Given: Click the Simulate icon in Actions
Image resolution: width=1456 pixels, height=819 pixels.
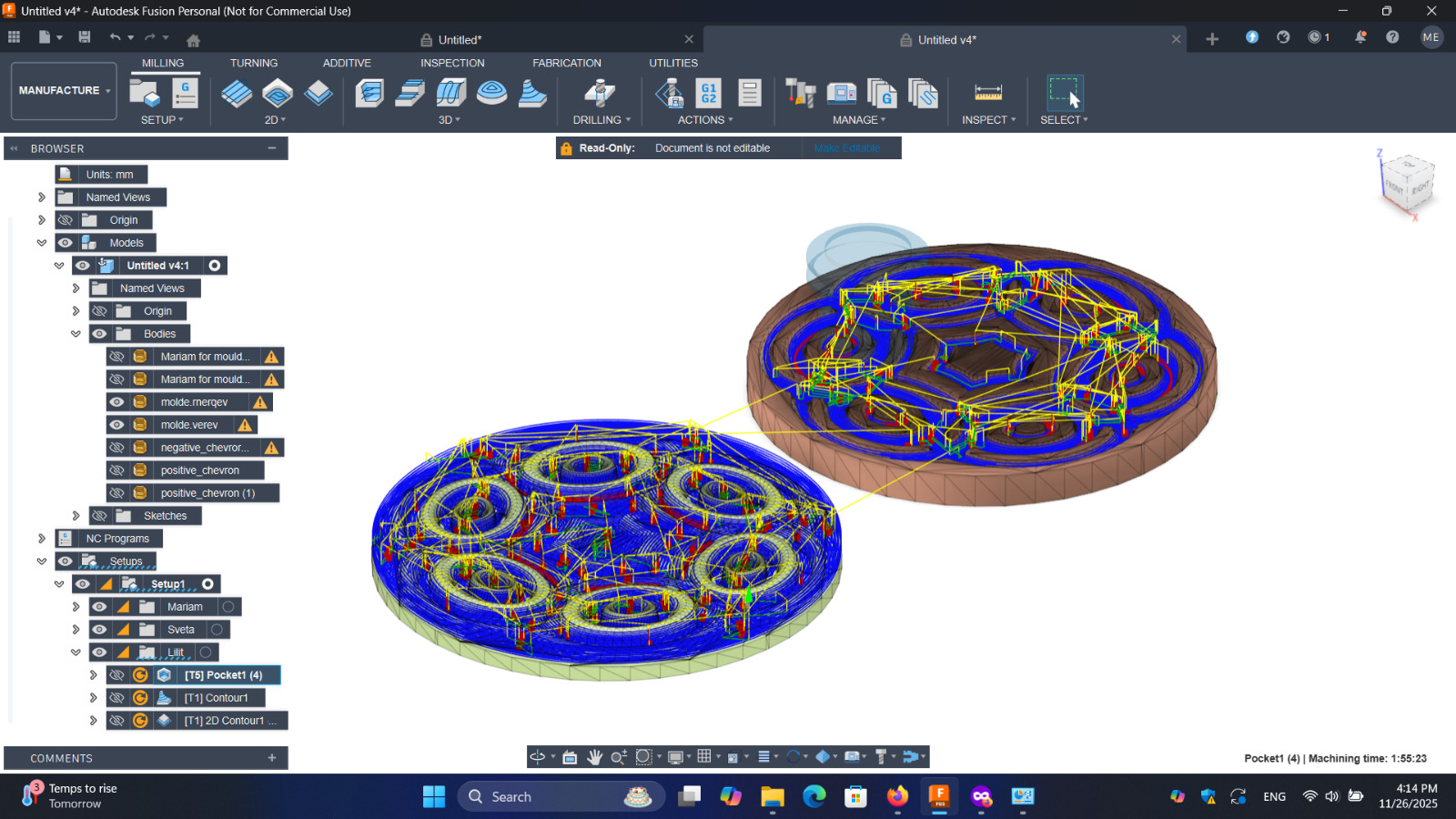Looking at the screenshot, I should (x=670, y=93).
